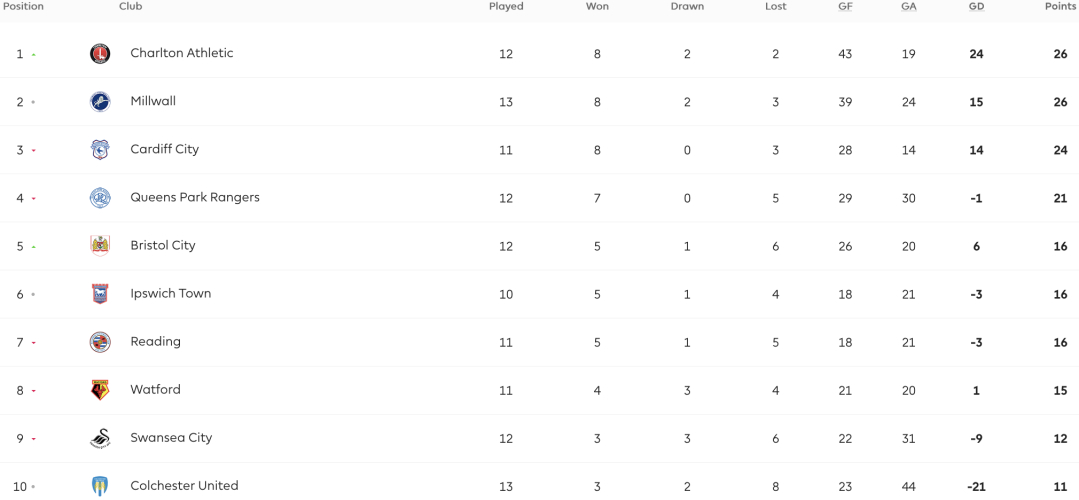This screenshot has height=500, width=1079.
Task: Click the Millwall club badge
Action: click(100, 102)
